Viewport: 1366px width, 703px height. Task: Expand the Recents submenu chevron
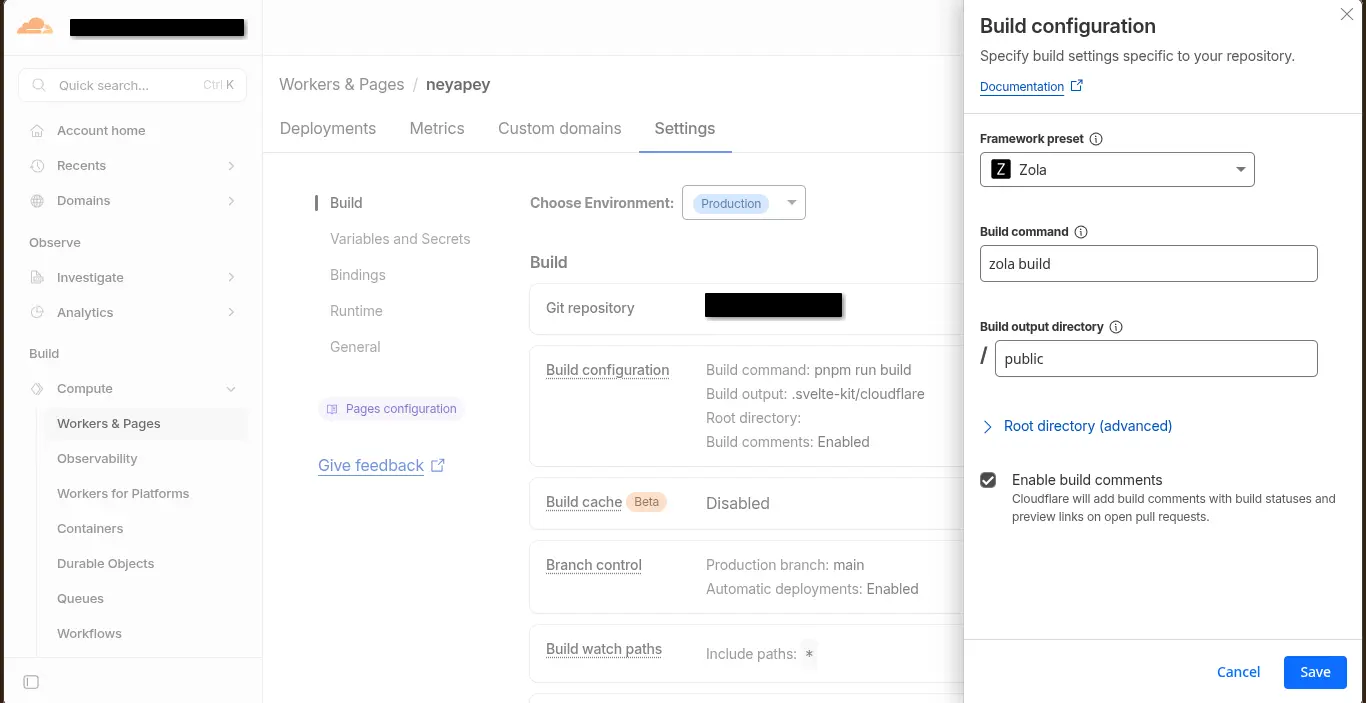pyautogui.click(x=231, y=166)
